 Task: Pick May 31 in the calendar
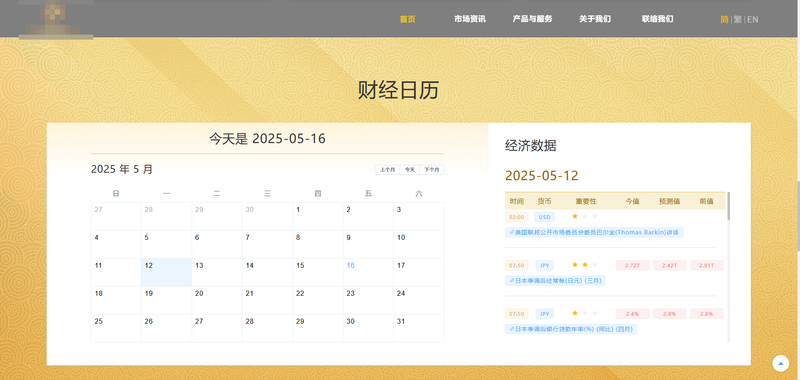[x=419, y=328]
